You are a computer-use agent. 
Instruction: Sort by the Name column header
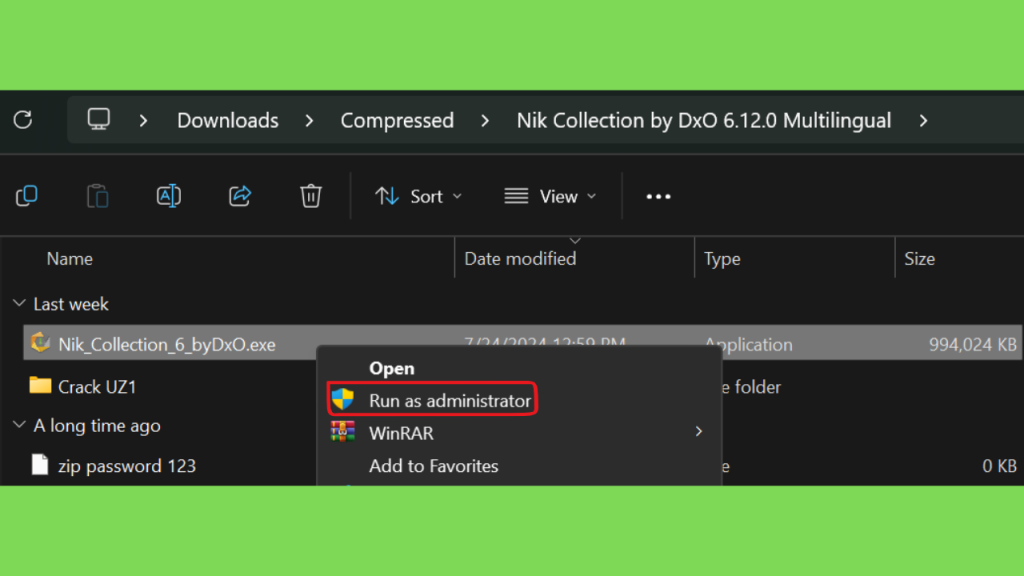pyautogui.click(x=70, y=259)
